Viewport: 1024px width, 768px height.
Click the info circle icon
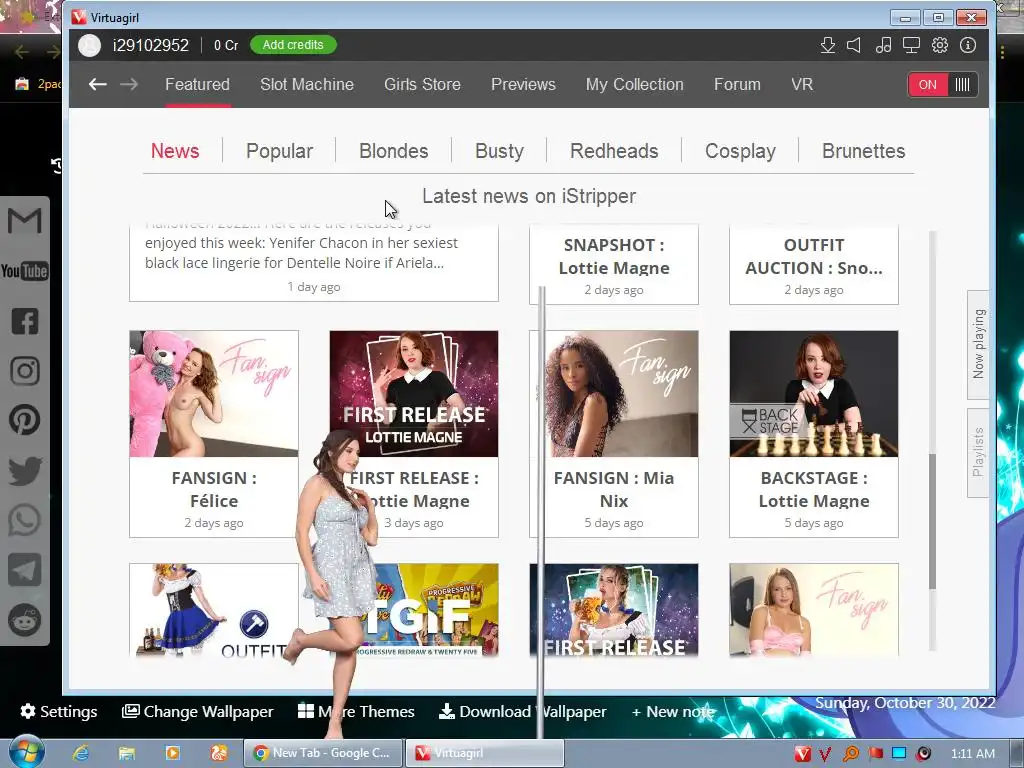tap(968, 45)
